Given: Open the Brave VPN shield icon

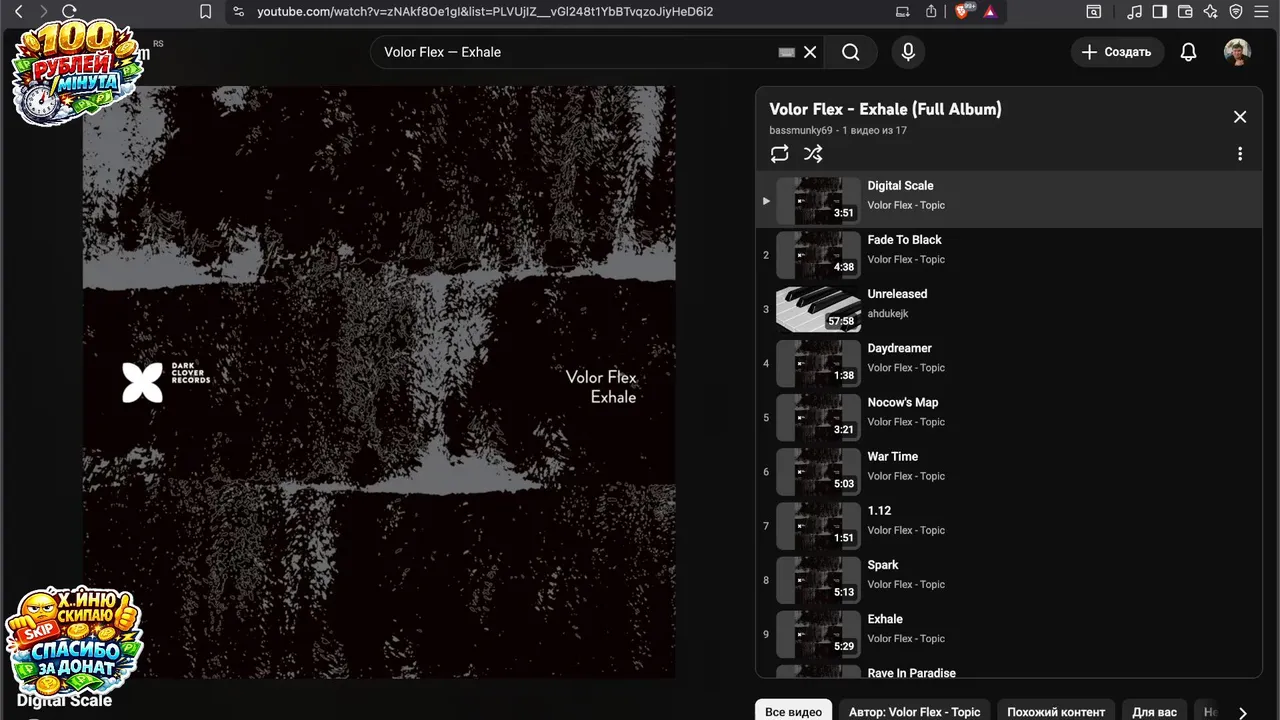Looking at the screenshot, I should click(x=1236, y=12).
